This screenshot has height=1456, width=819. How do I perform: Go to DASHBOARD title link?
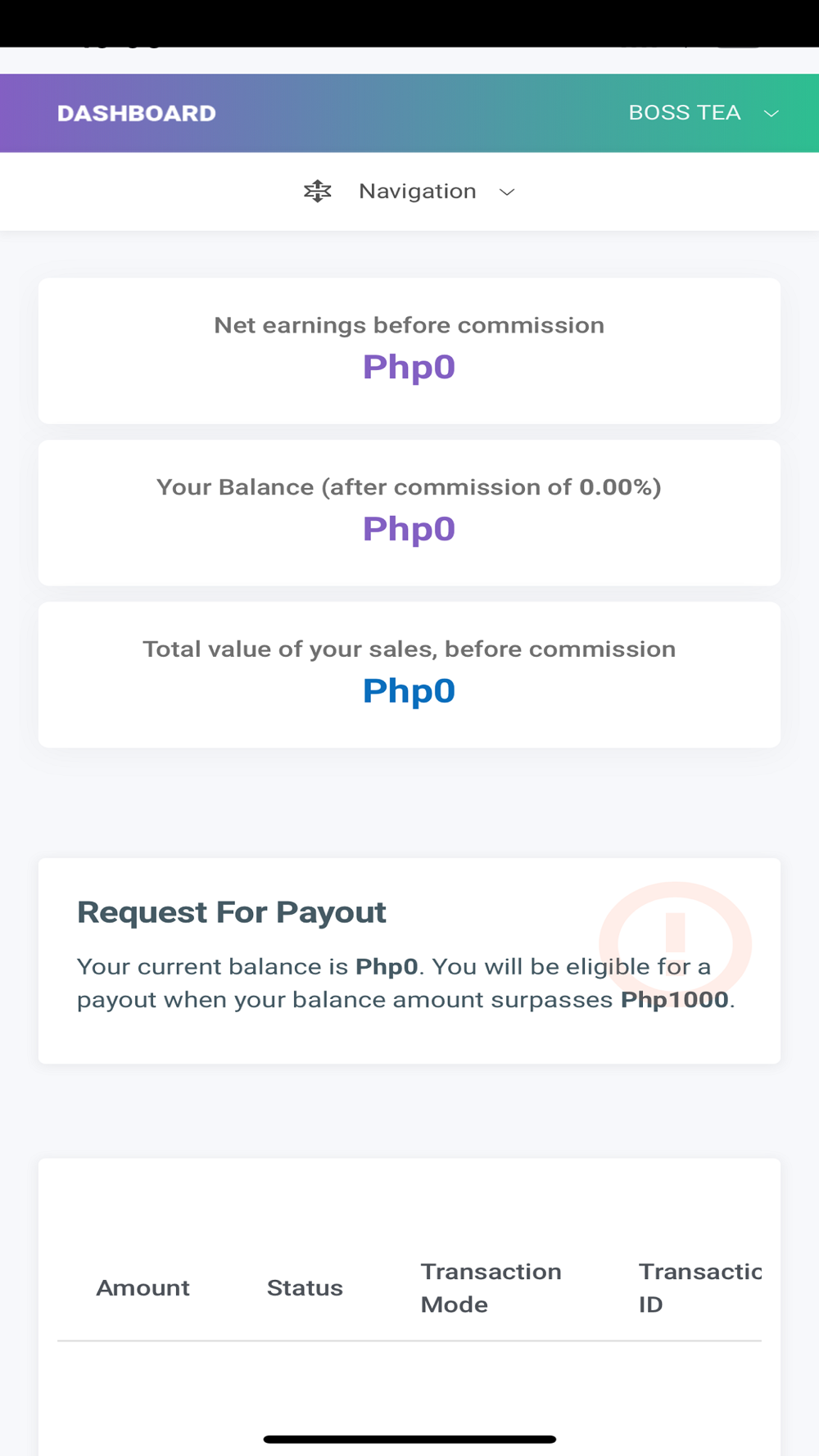[x=137, y=113]
